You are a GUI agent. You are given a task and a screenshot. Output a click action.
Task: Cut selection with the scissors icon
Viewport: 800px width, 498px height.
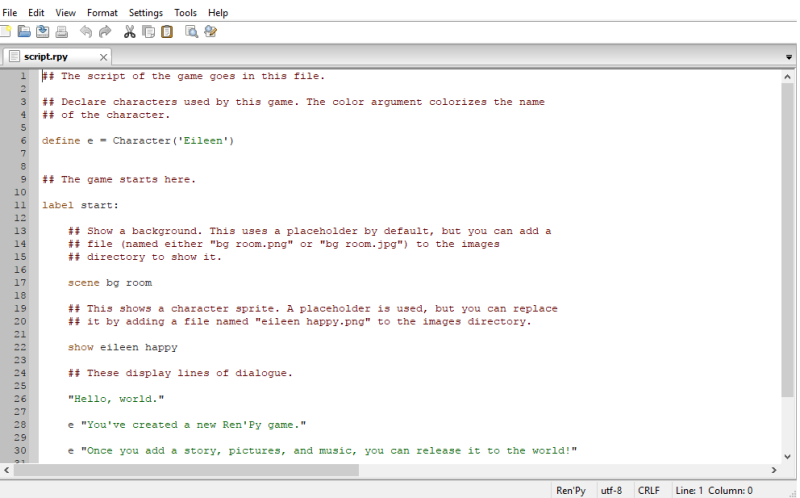130,32
